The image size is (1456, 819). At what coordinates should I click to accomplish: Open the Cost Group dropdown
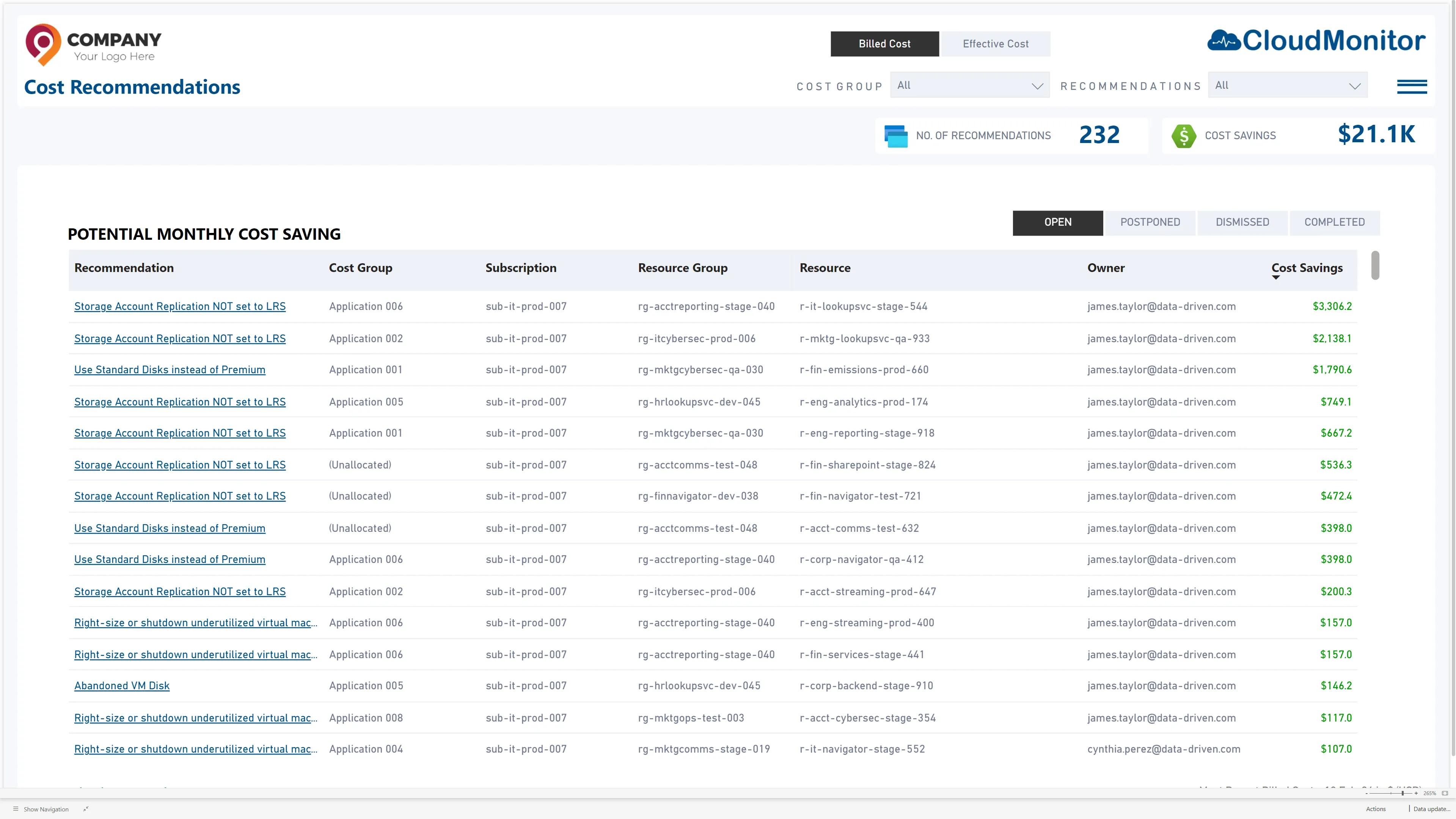970,85
